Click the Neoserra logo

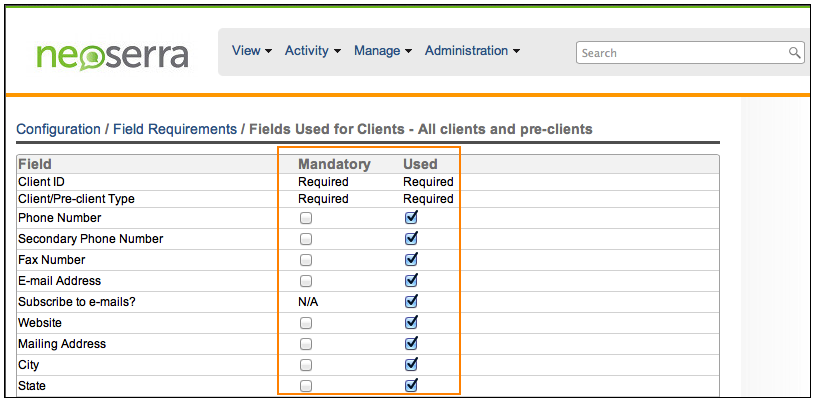tap(111, 54)
